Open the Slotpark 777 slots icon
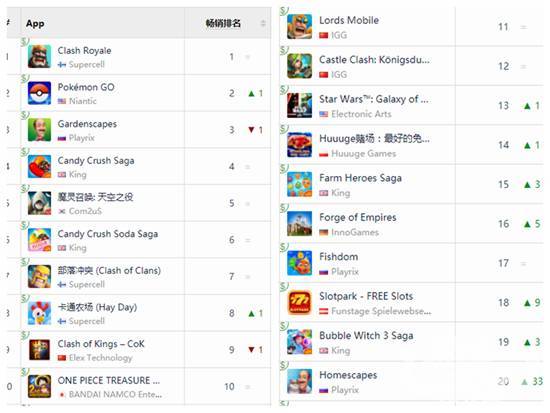The width and height of the screenshot is (550, 413). click(x=299, y=302)
